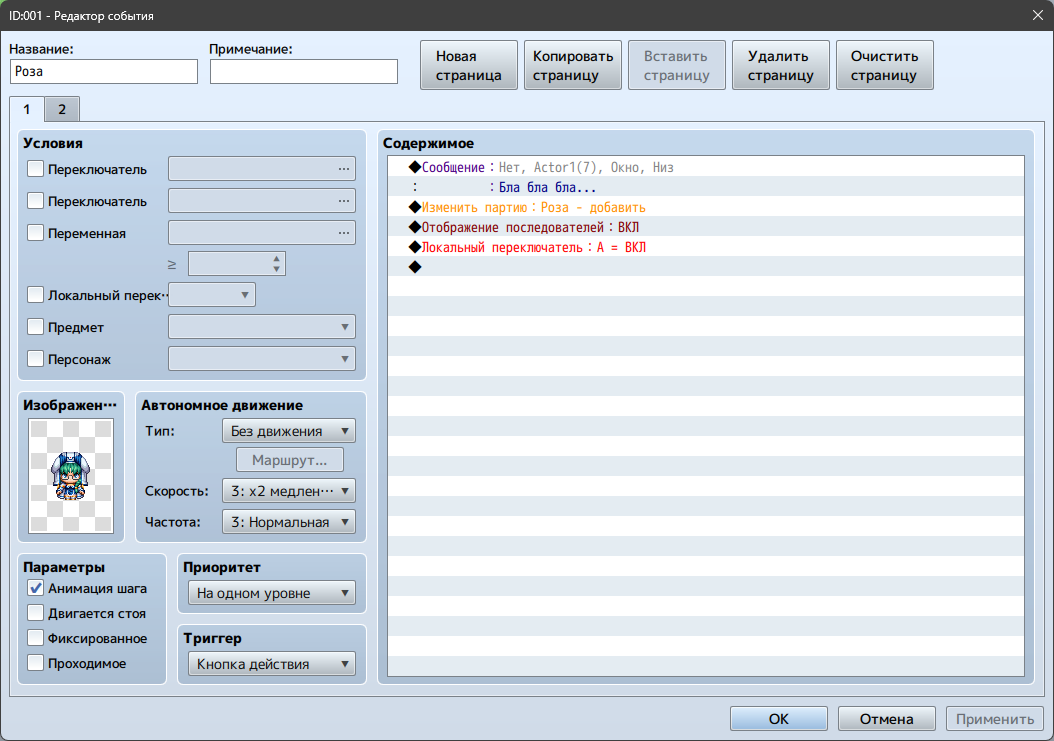
Task: Click the Копировать страницу button
Action: [573, 65]
